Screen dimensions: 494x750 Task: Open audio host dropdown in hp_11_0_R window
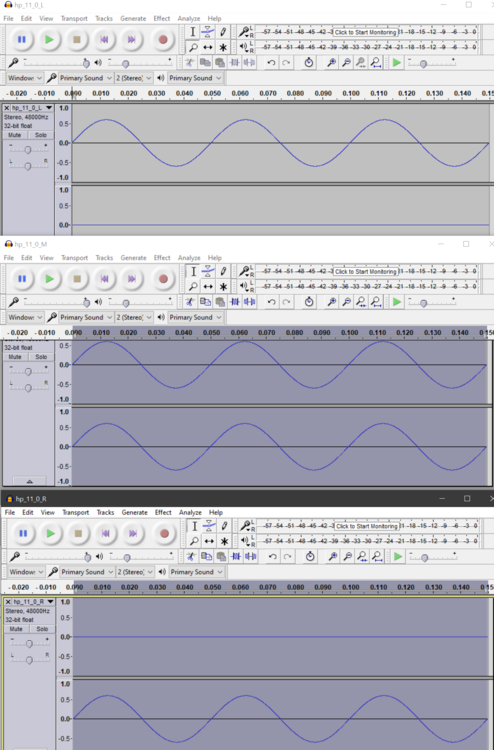(26, 572)
